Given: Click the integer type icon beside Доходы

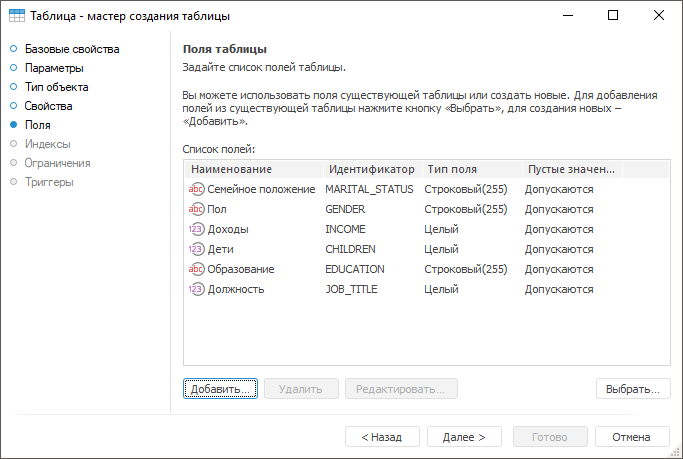Looking at the screenshot, I should [196, 229].
